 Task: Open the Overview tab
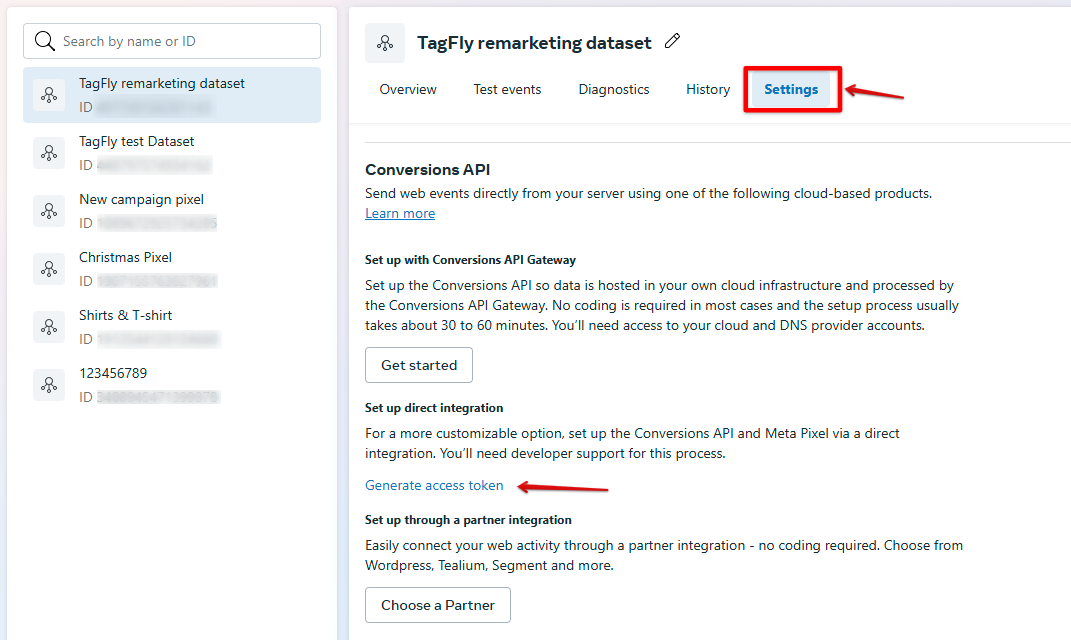click(408, 90)
